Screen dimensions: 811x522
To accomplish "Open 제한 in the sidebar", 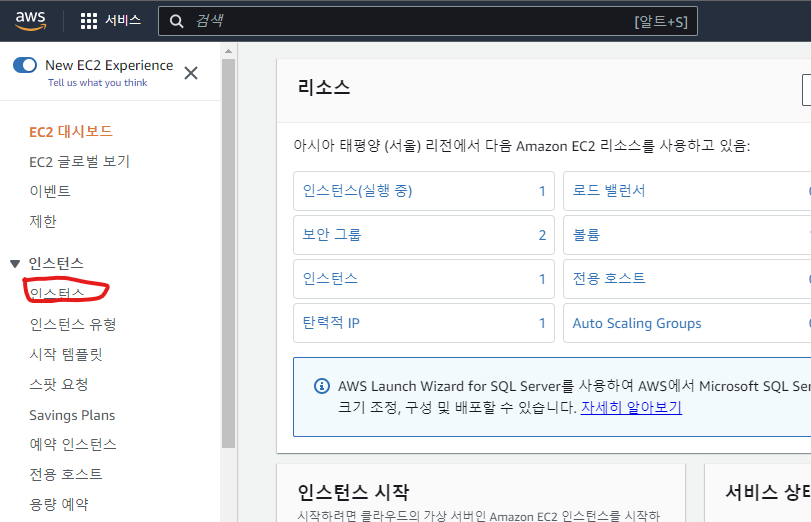I will tap(42, 221).
